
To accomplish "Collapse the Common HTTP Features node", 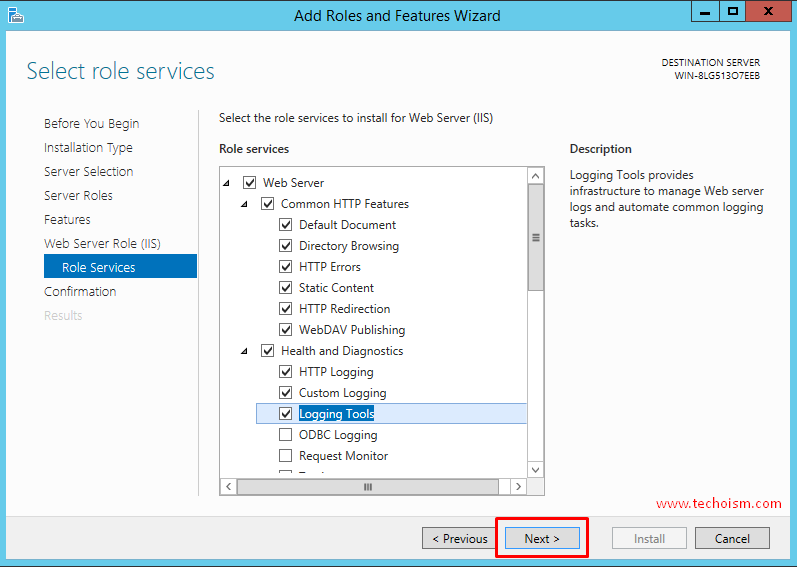I will 244,204.
